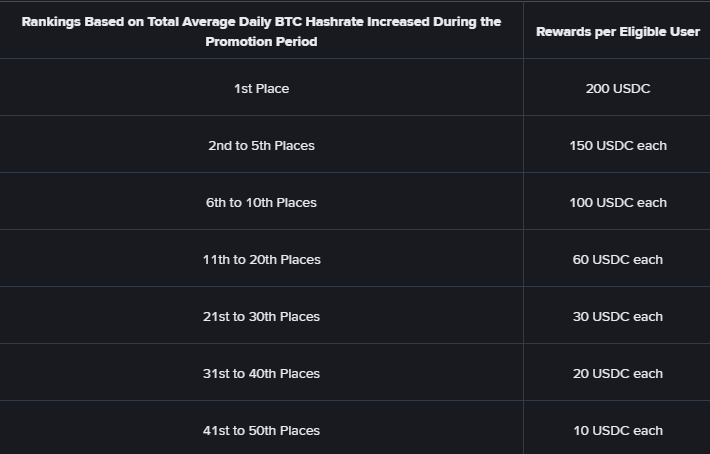Click the "31st to 40th Places" cell

click(x=261, y=374)
